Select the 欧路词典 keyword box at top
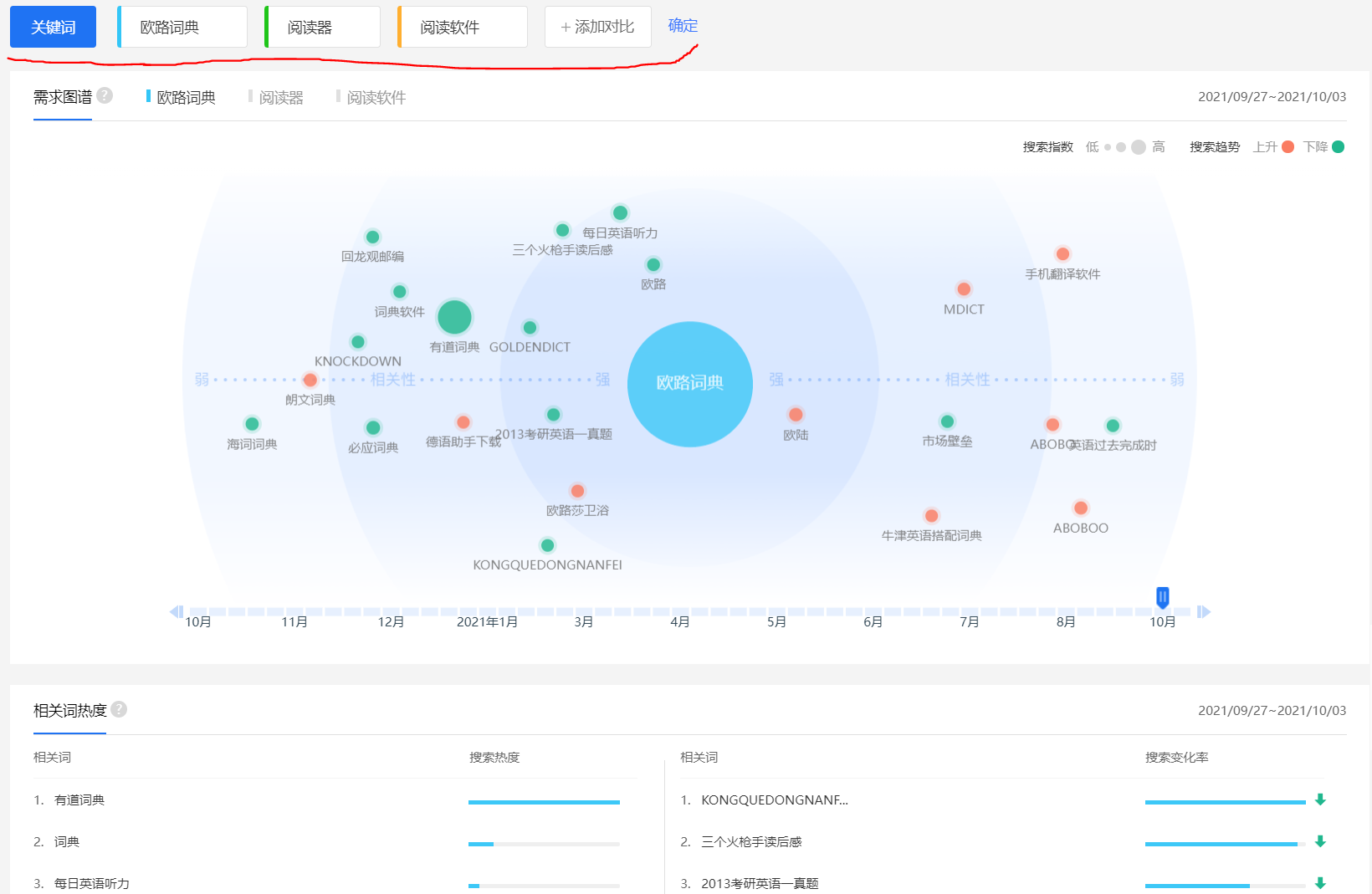Viewport: 1372px width, 894px height. [x=182, y=27]
